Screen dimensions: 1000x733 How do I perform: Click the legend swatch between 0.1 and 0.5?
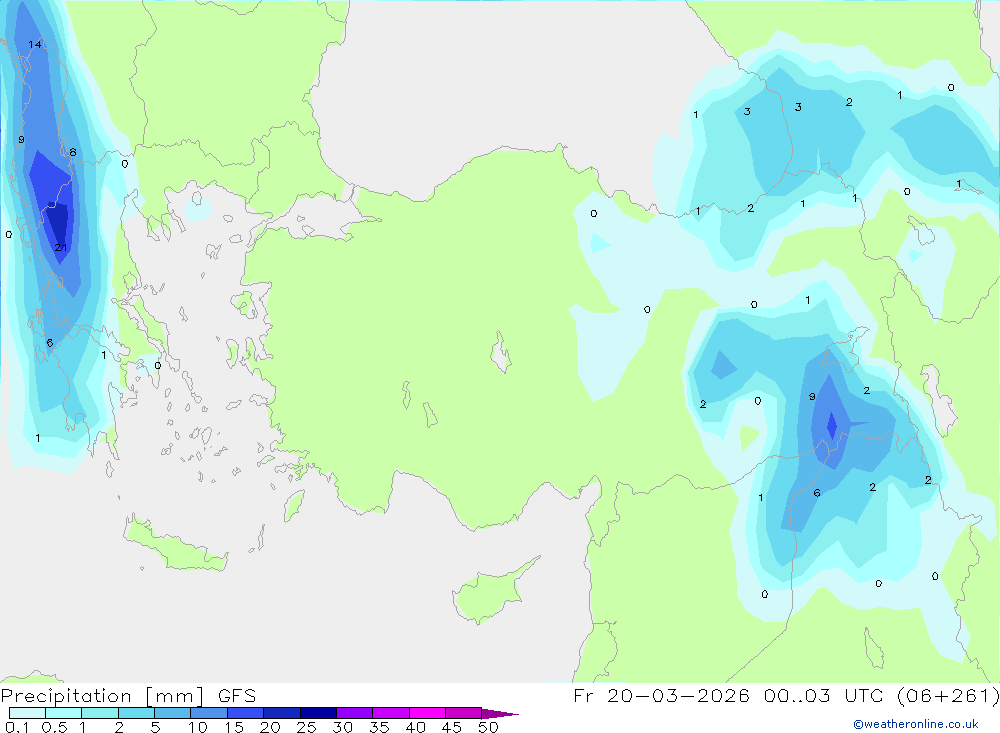tap(27, 713)
